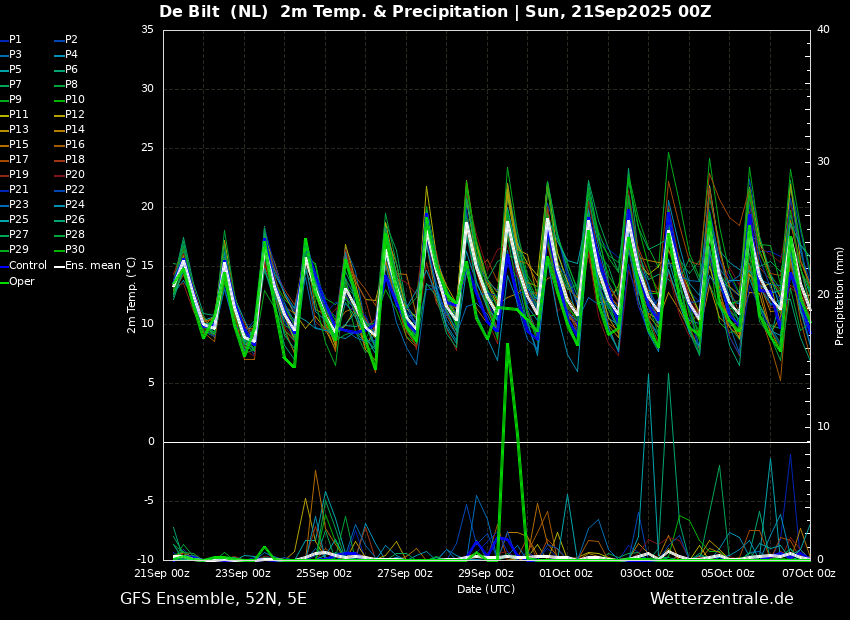This screenshot has width=850, height=620.
Task: Click the Oper legend entry
Action: [18, 281]
